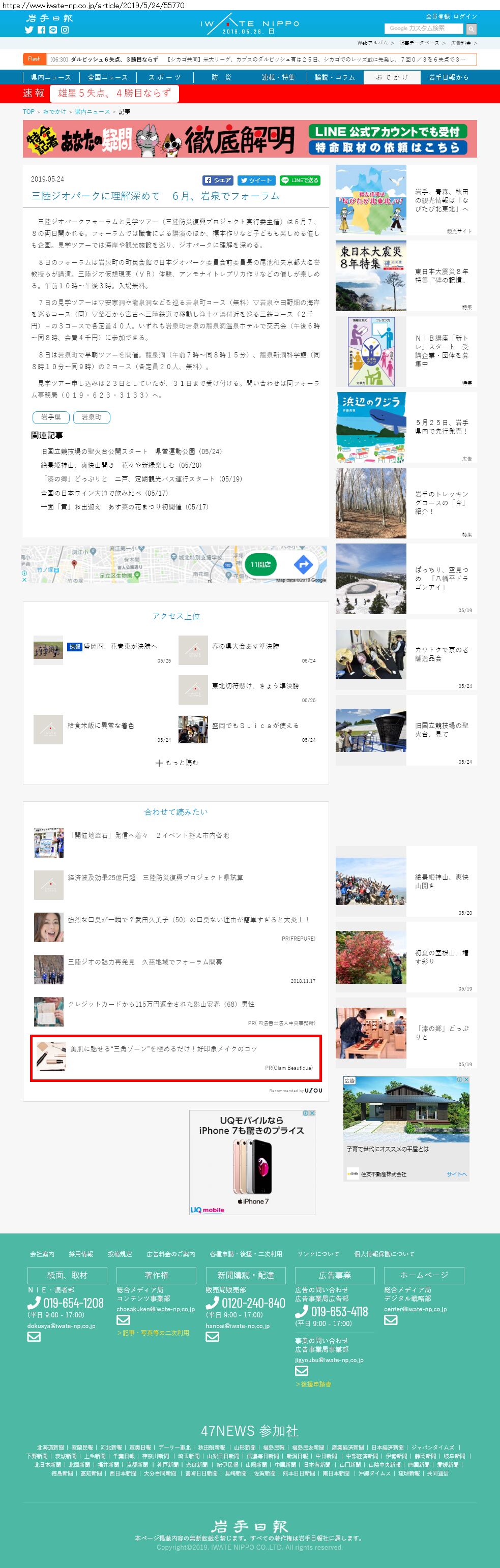Click phone icon beside 019-654-1208
The width and height of the screenshot is (500, 1568).
pyautogui.click(x=34, y=1303)
